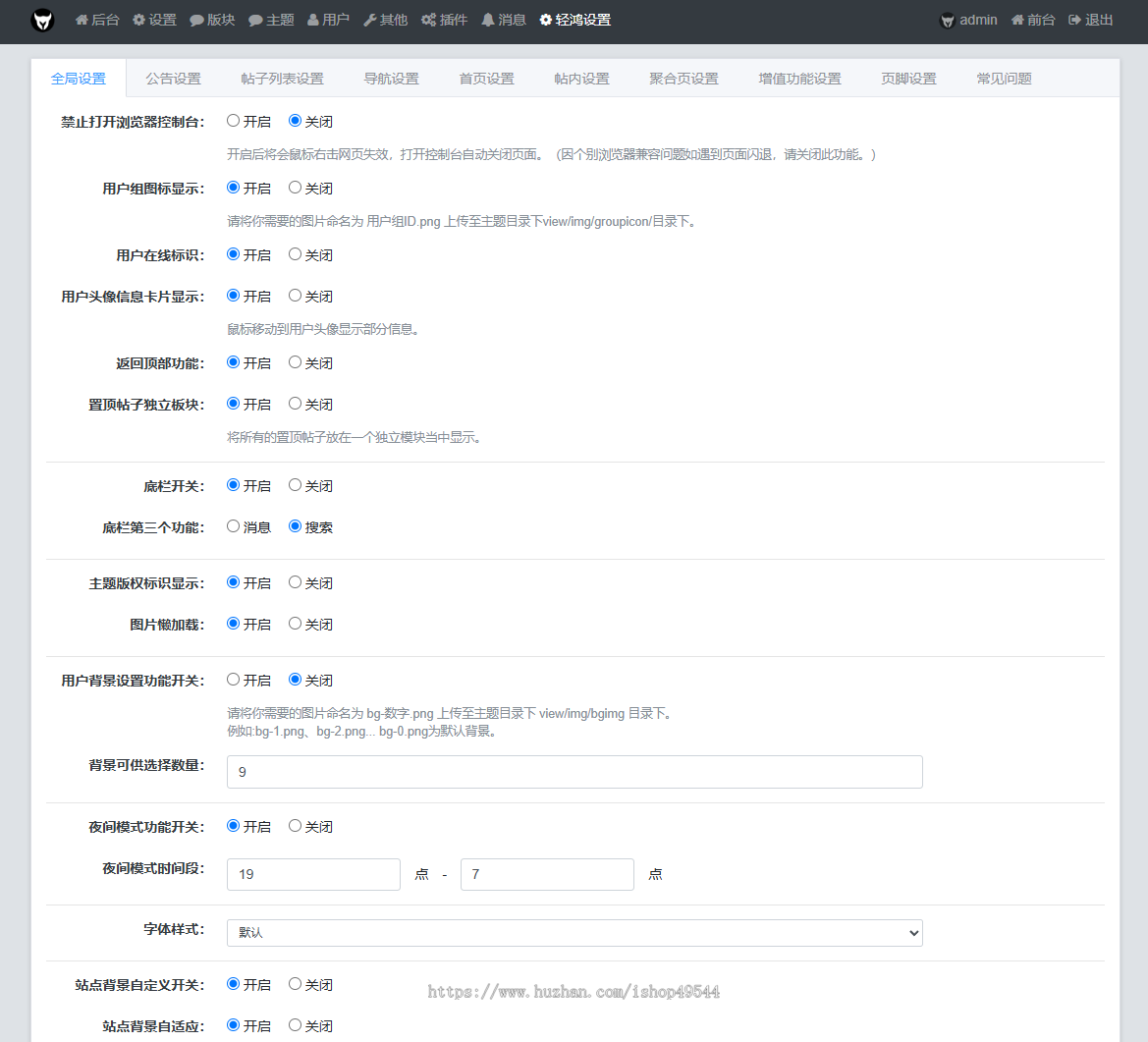Click the comment icon beside 主题
This screenshot has width=1148, height=1042.
[x=255, y=21]
